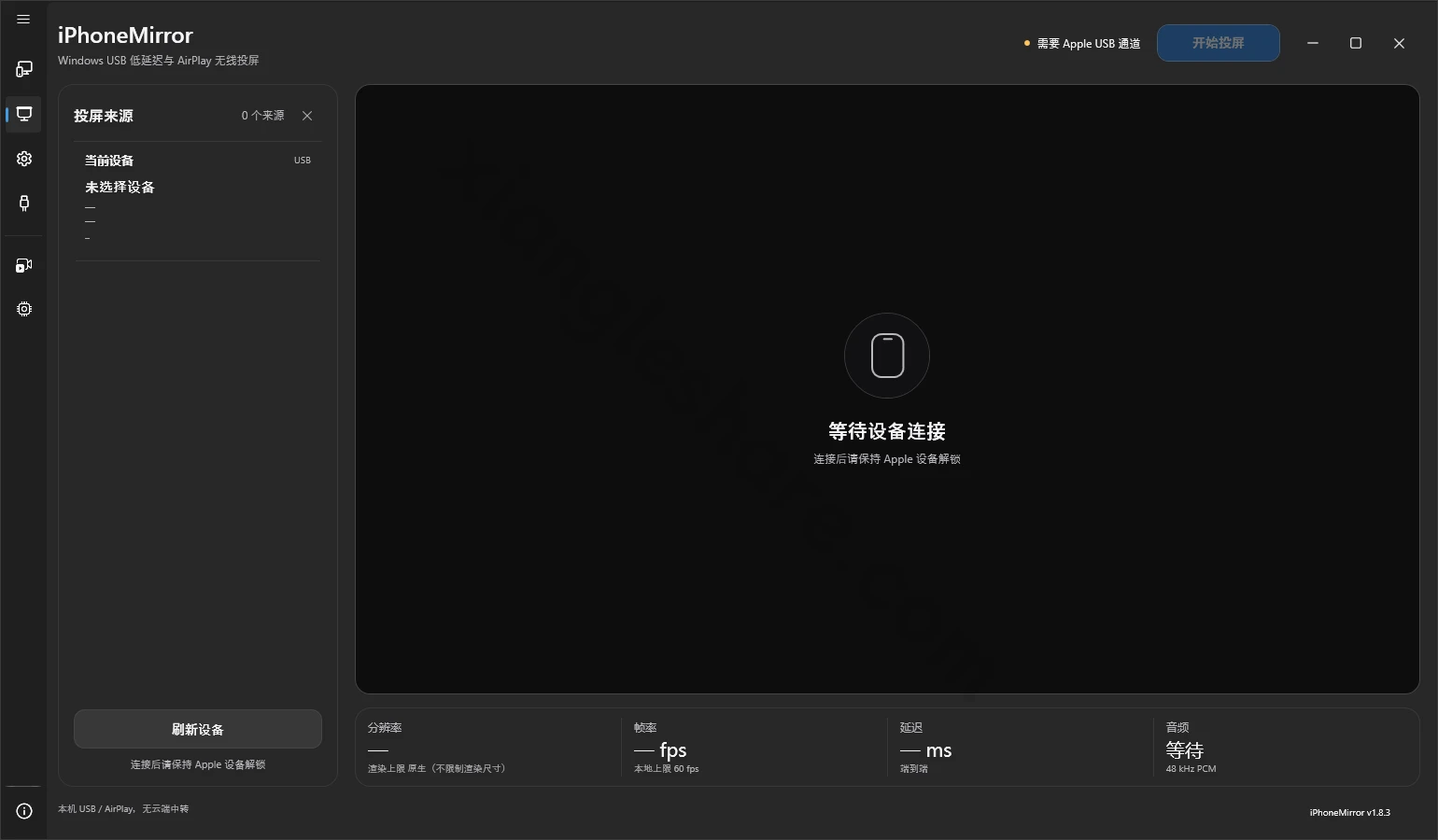Click the 需要 Apple USB 通道 status
Image resolution: width=1438 pixels, height=840 pixels.
click(x=1082, y=44)
